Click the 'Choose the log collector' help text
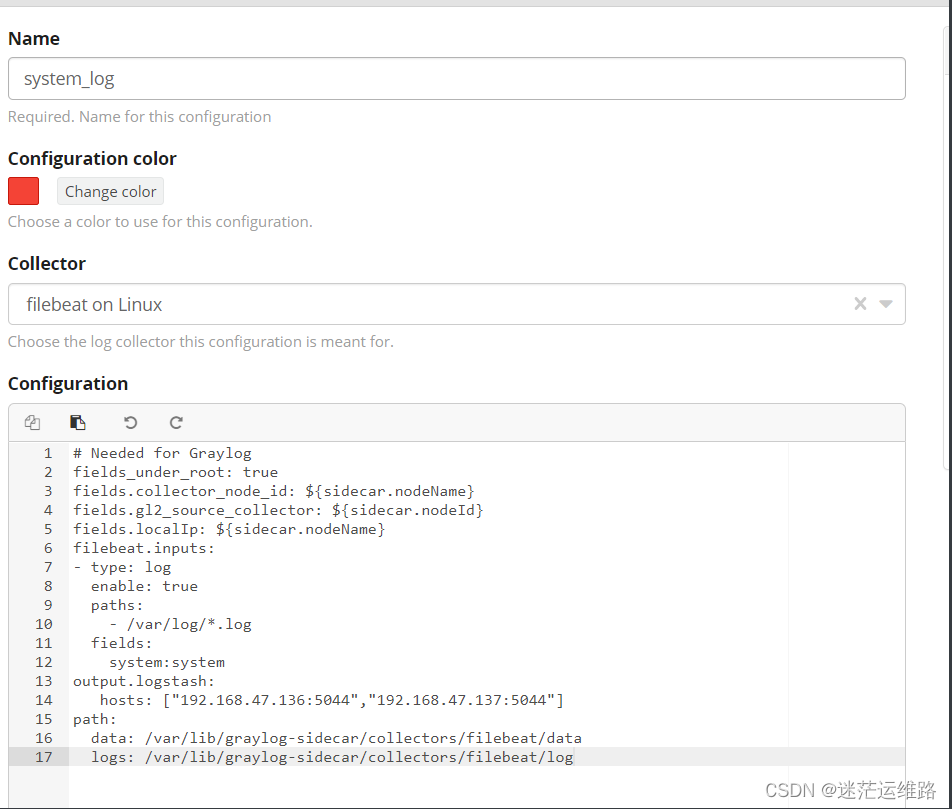952x809 pixels. click(201, 342)
